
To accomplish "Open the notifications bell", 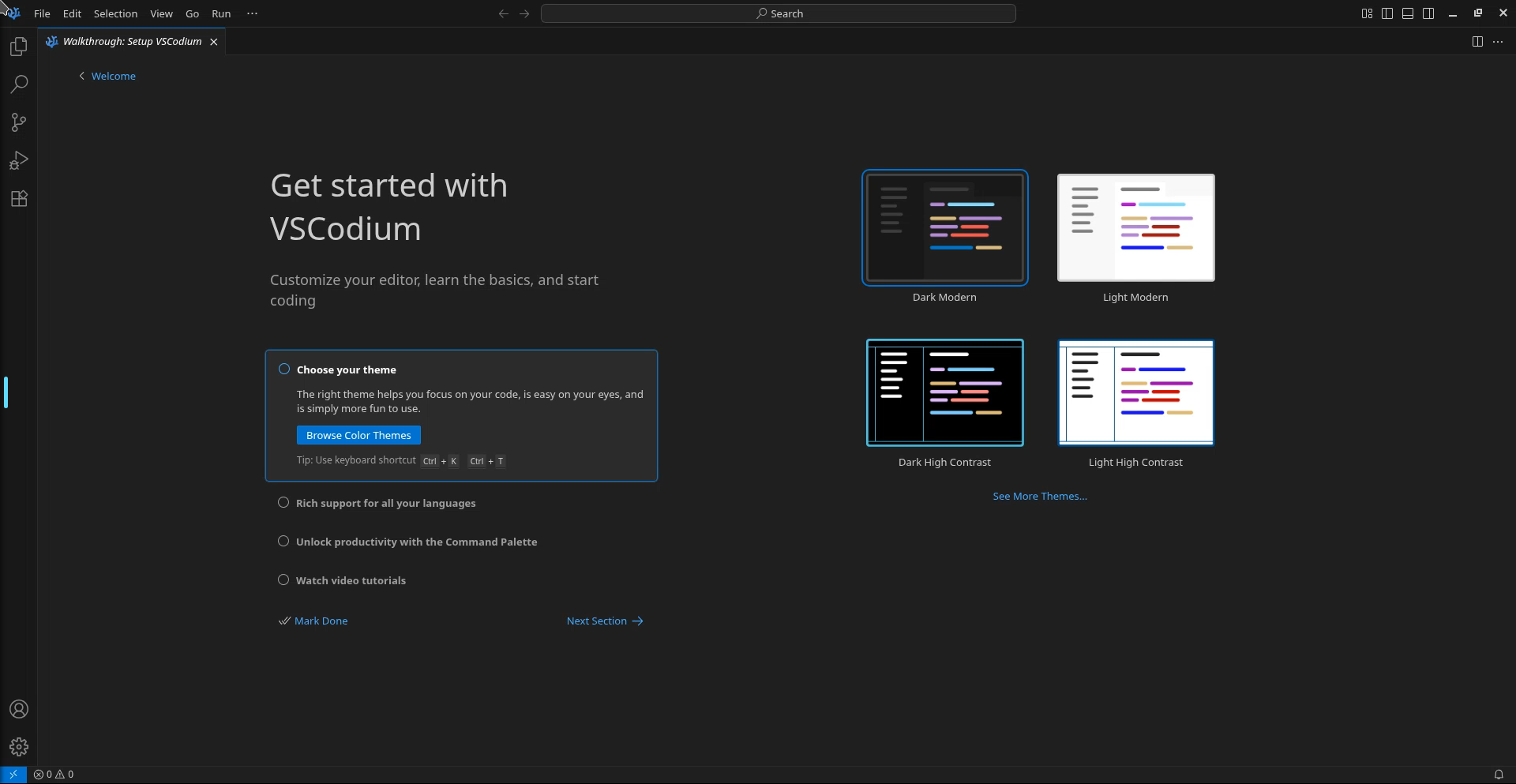I will point(1499,775).
